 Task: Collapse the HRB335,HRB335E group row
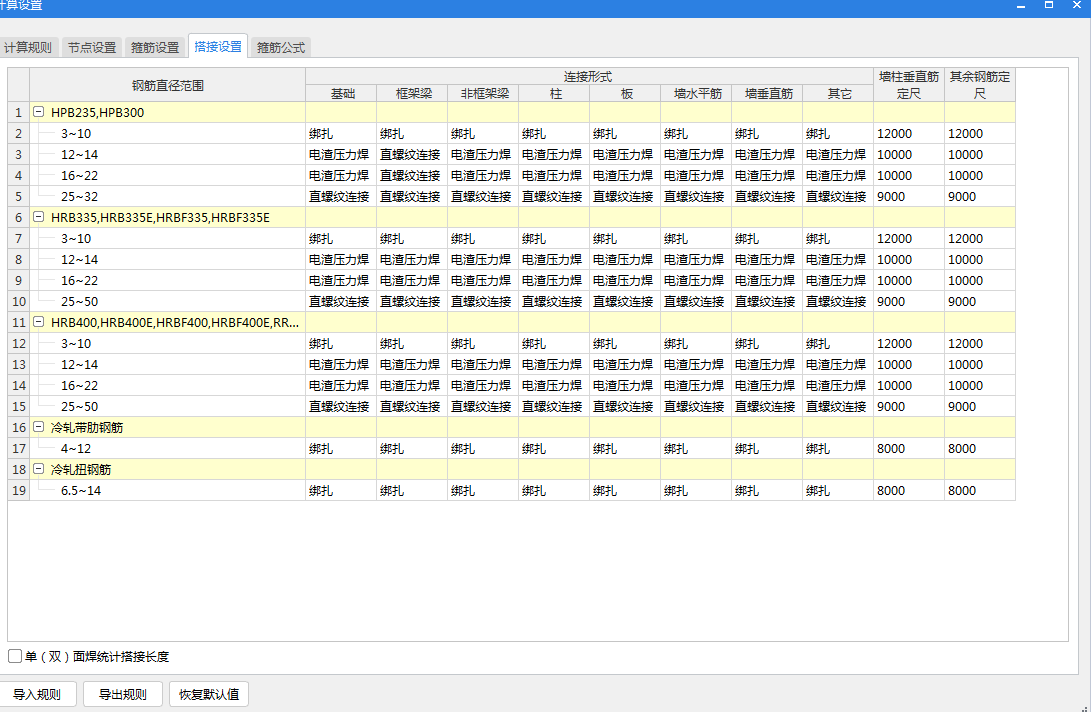pyautogui.click(x=39, y=217)
